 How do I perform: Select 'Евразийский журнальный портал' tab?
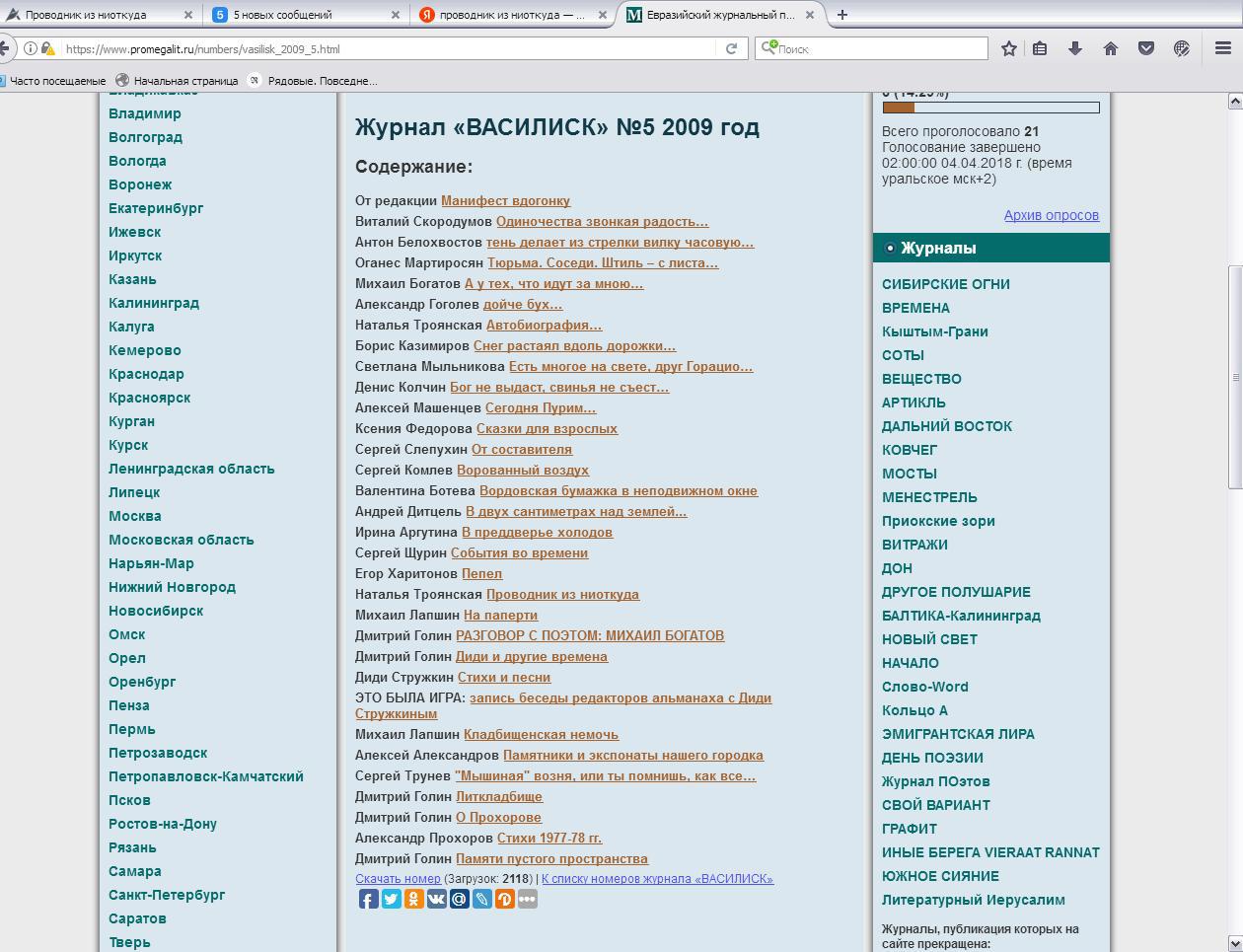click(x=721, y=15)
